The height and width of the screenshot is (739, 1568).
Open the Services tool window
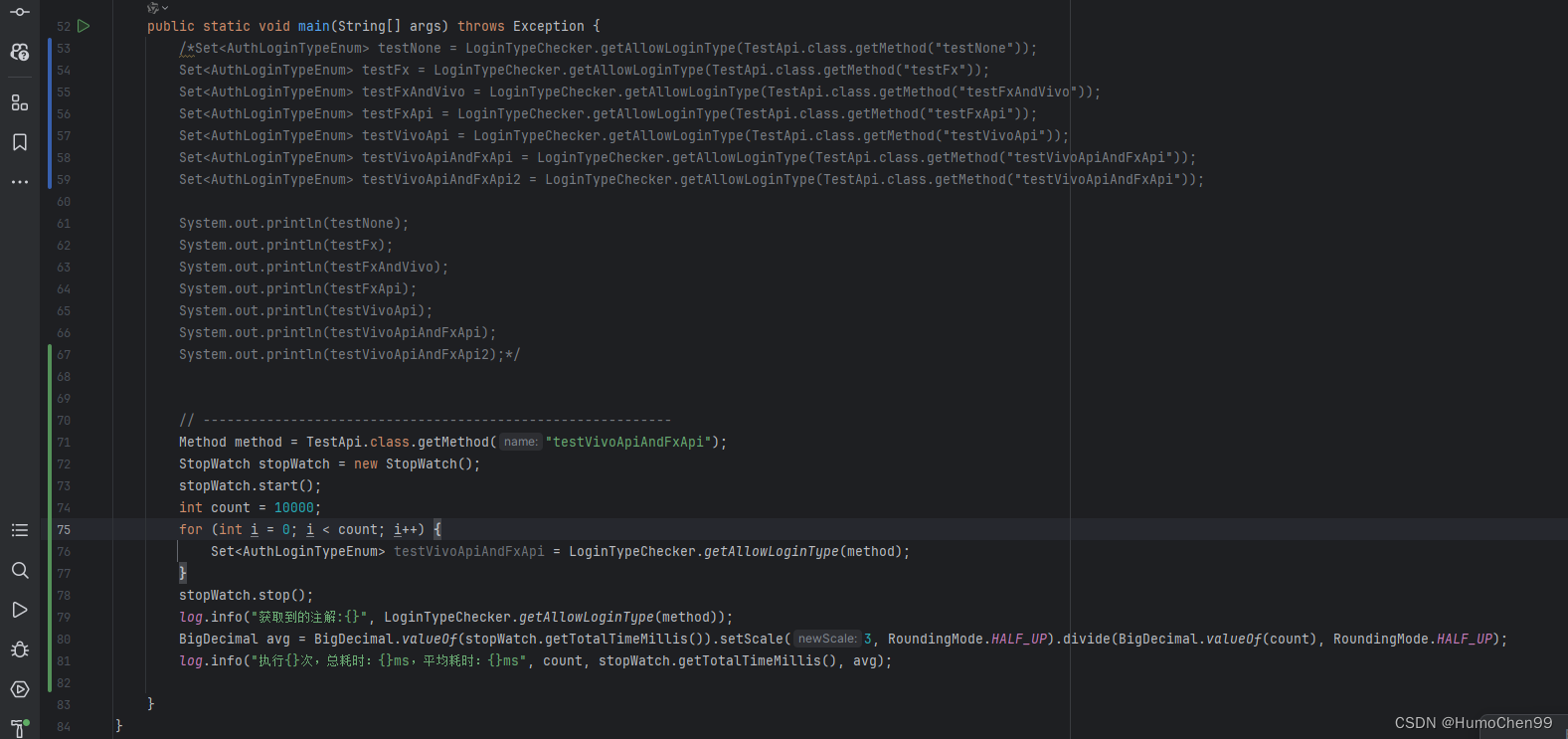coord(20,689)
